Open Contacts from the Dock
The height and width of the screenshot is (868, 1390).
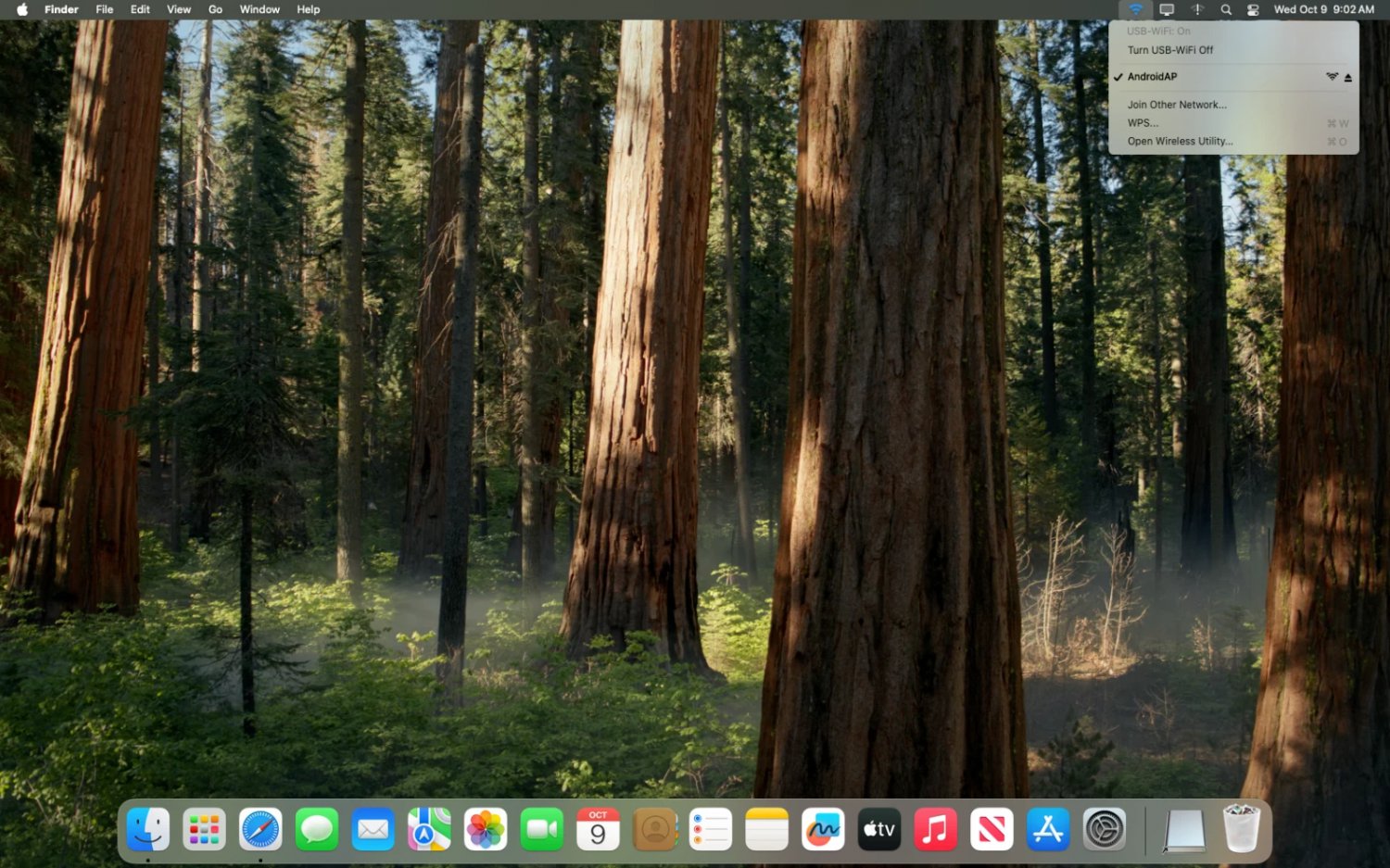(x=654, y=828)
